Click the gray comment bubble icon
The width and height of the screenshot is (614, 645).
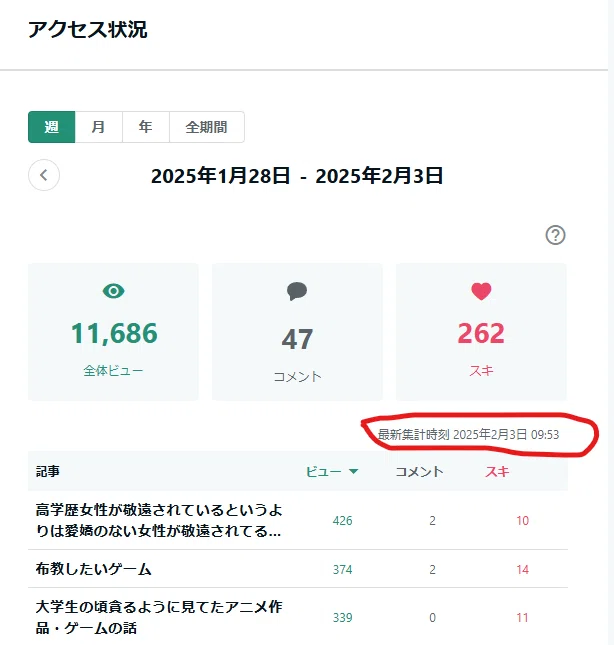(297, 291)
